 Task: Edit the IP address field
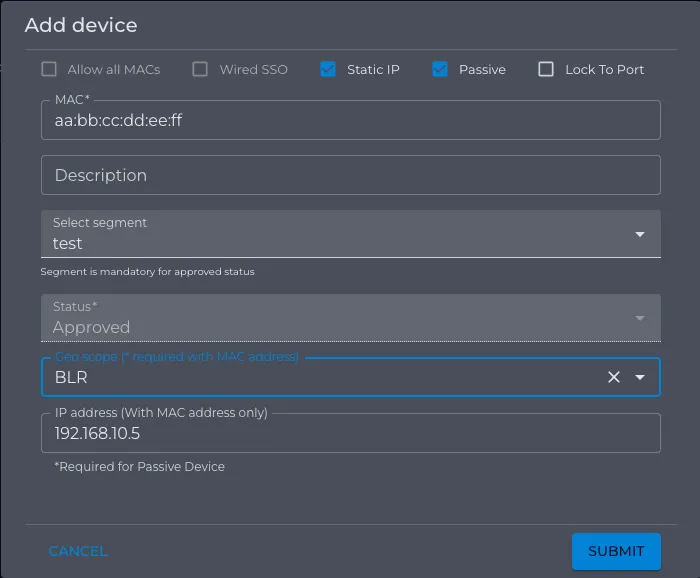[350, 433]
